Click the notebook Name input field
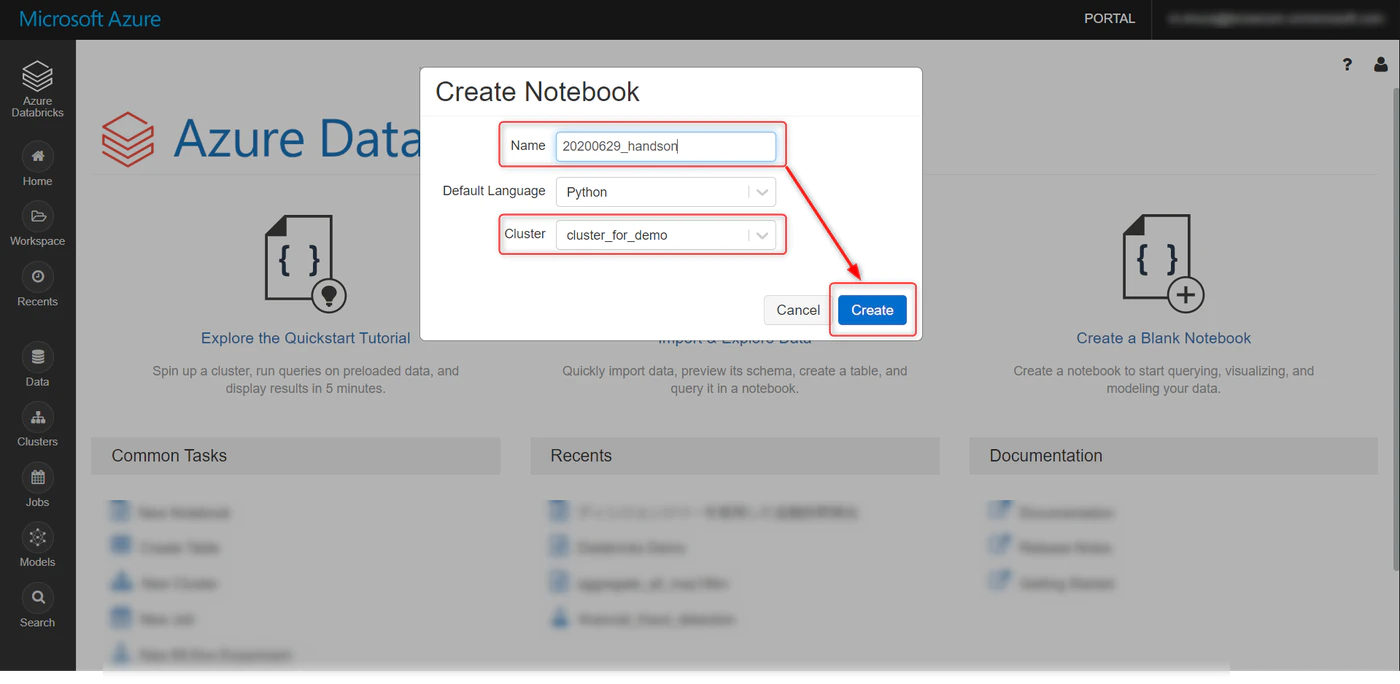 [x=666, y=146]
